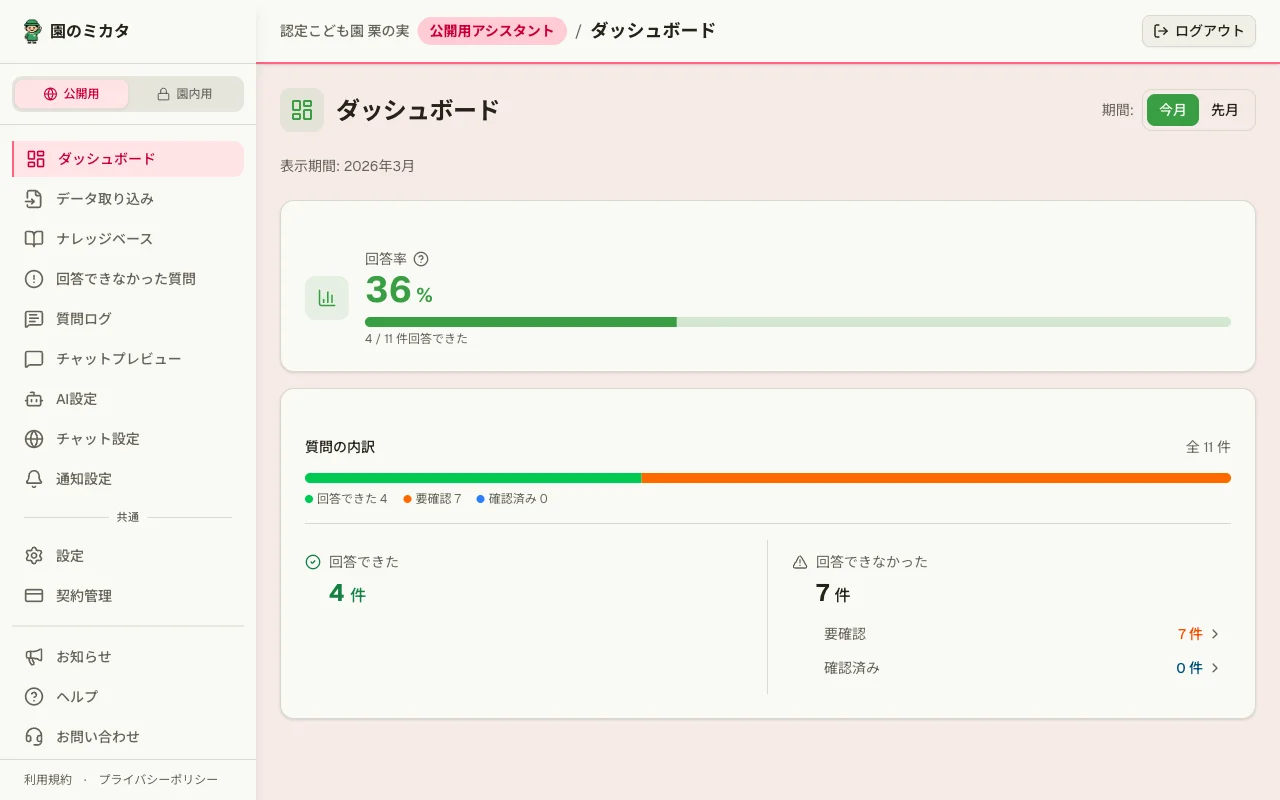Open the データ取り込み page
The height and width of the screenshot is (800, 1280).
[103, 199]
